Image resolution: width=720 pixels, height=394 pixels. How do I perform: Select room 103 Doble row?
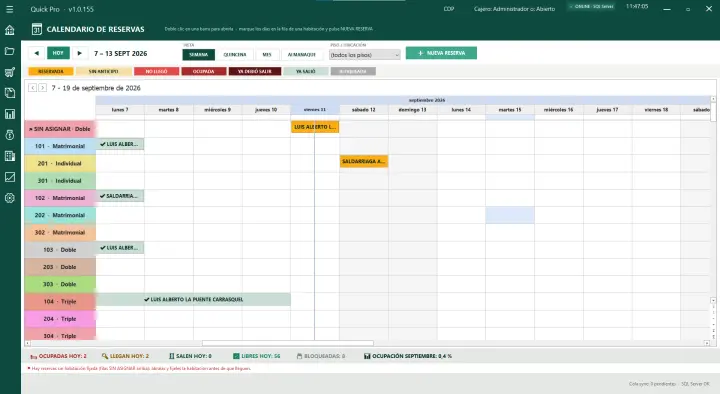point(60,250)
